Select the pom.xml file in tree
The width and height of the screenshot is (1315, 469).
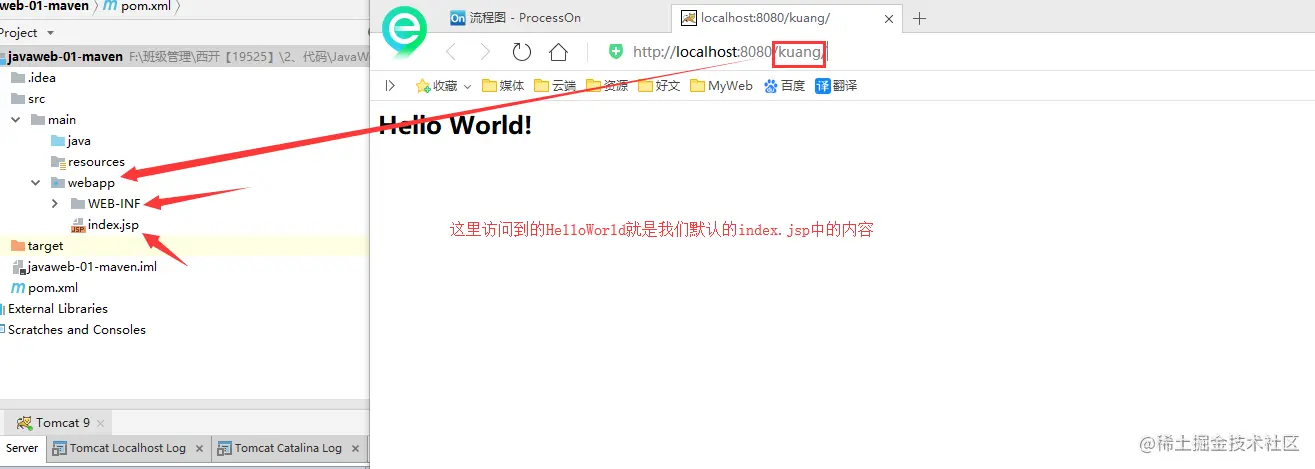tap(44, 288)
